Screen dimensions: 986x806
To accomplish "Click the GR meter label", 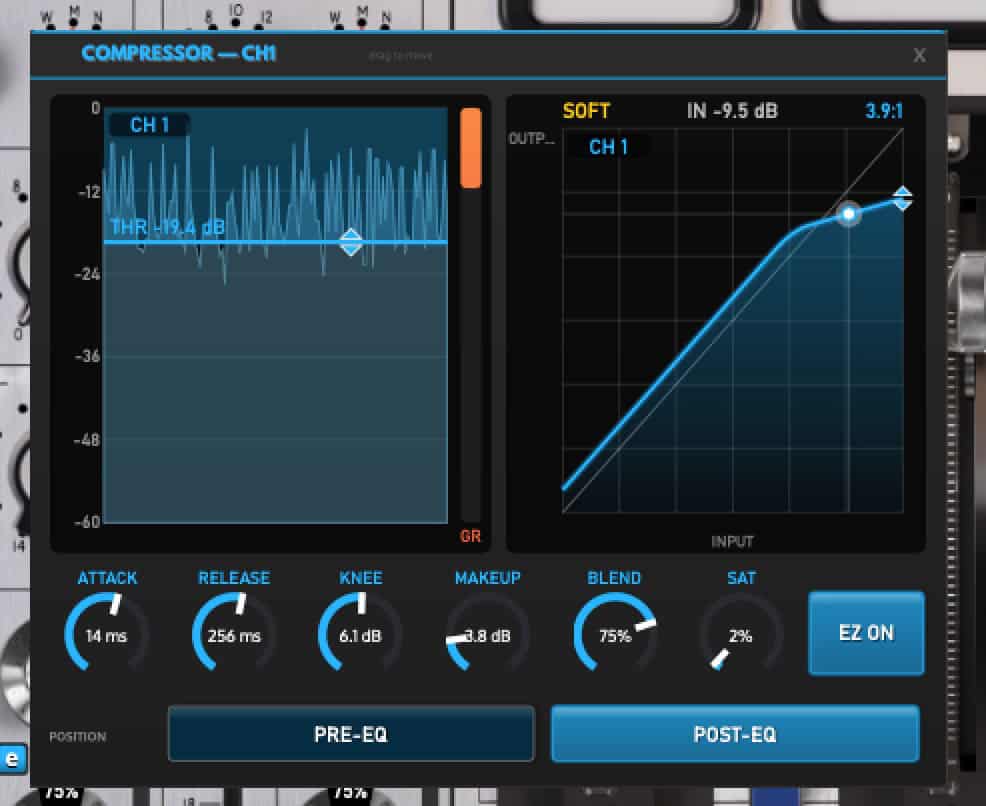I will [x=470, y=536].
